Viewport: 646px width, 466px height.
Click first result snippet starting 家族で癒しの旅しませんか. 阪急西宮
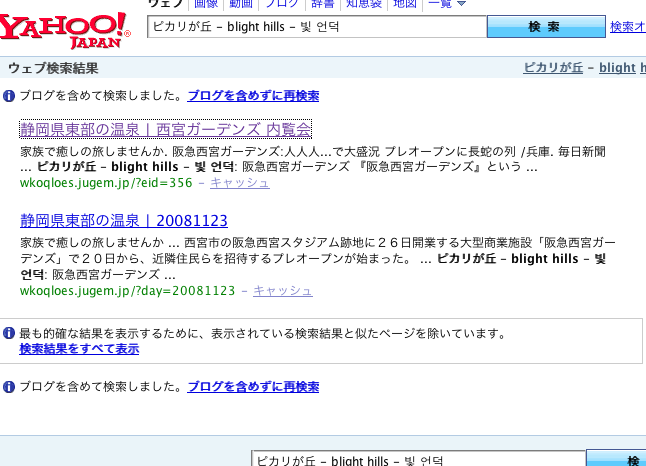pos(313,159)
